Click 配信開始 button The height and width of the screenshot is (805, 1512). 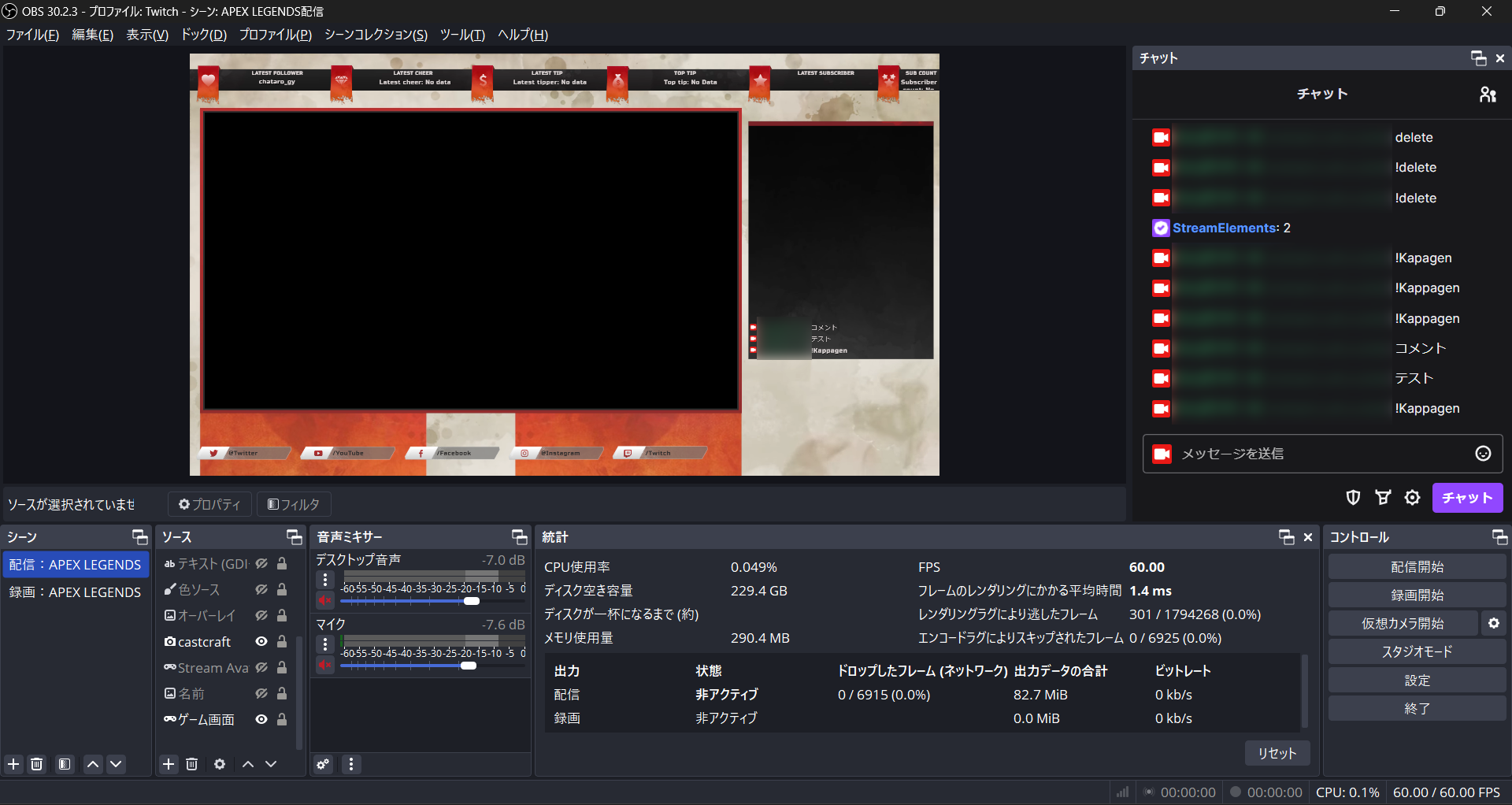tap(1417, 567)
